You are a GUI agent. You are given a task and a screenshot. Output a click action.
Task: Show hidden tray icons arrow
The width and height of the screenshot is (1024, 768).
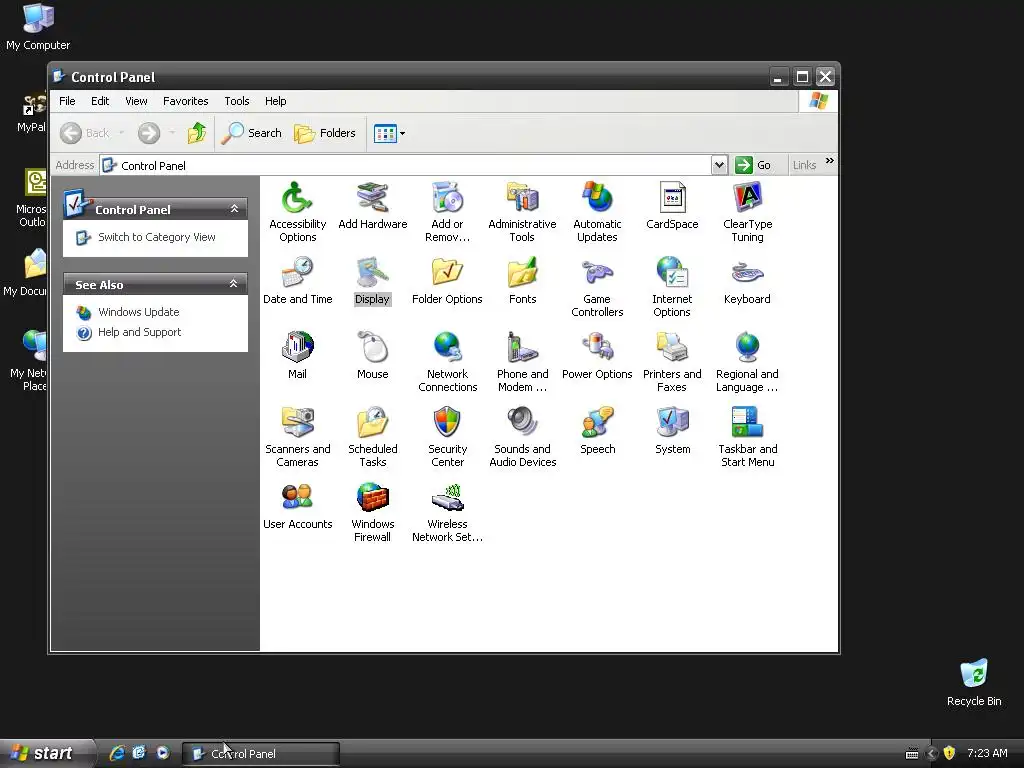(x=932, y=753)
